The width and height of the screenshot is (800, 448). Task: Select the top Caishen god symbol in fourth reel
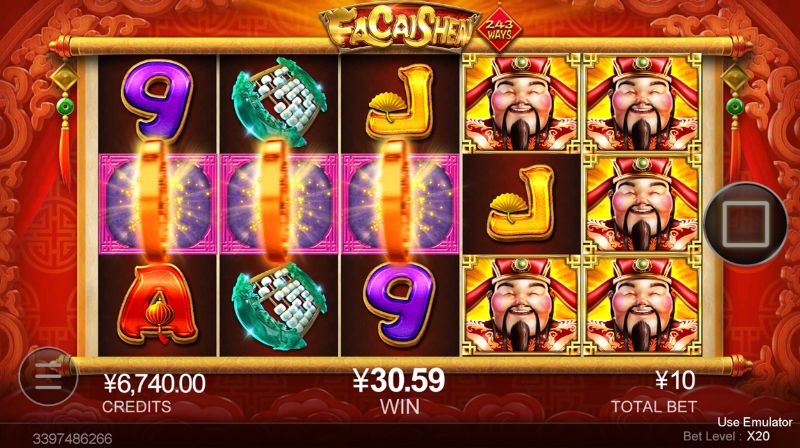click(521, 104)
